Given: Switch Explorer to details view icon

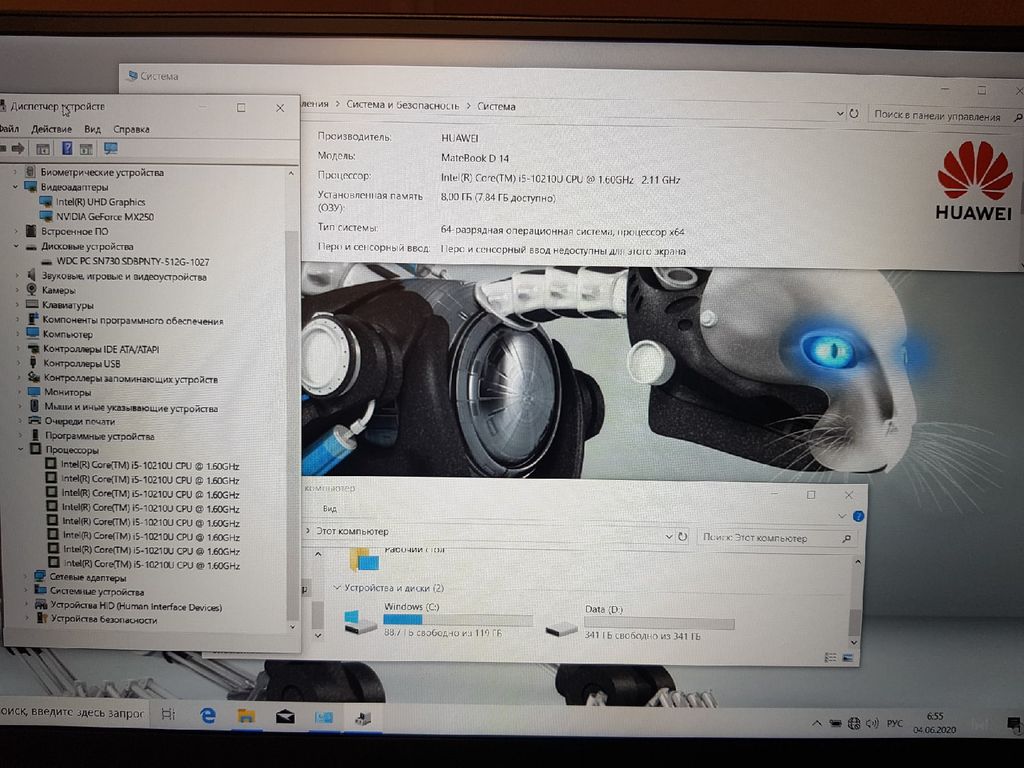Looking at the screenshot, I should [x=831, y=657].
